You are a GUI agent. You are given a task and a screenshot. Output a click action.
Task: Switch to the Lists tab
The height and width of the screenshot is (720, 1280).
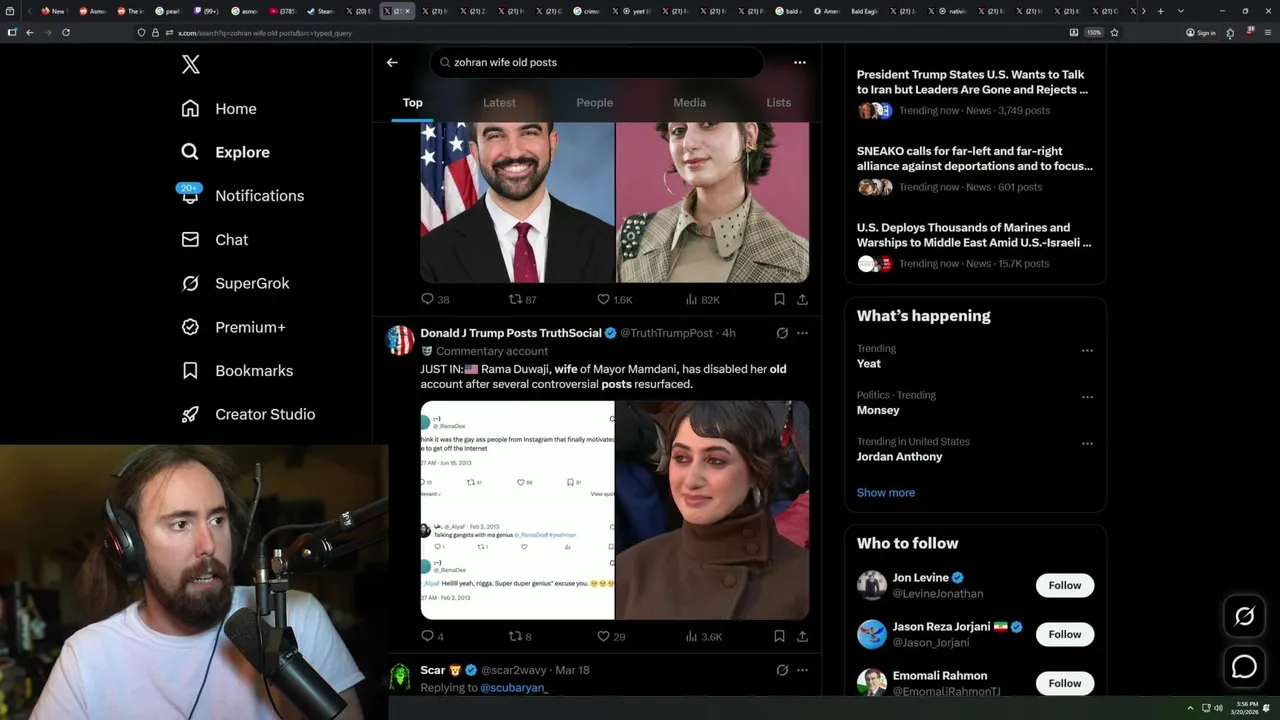[x=778, y=102]
